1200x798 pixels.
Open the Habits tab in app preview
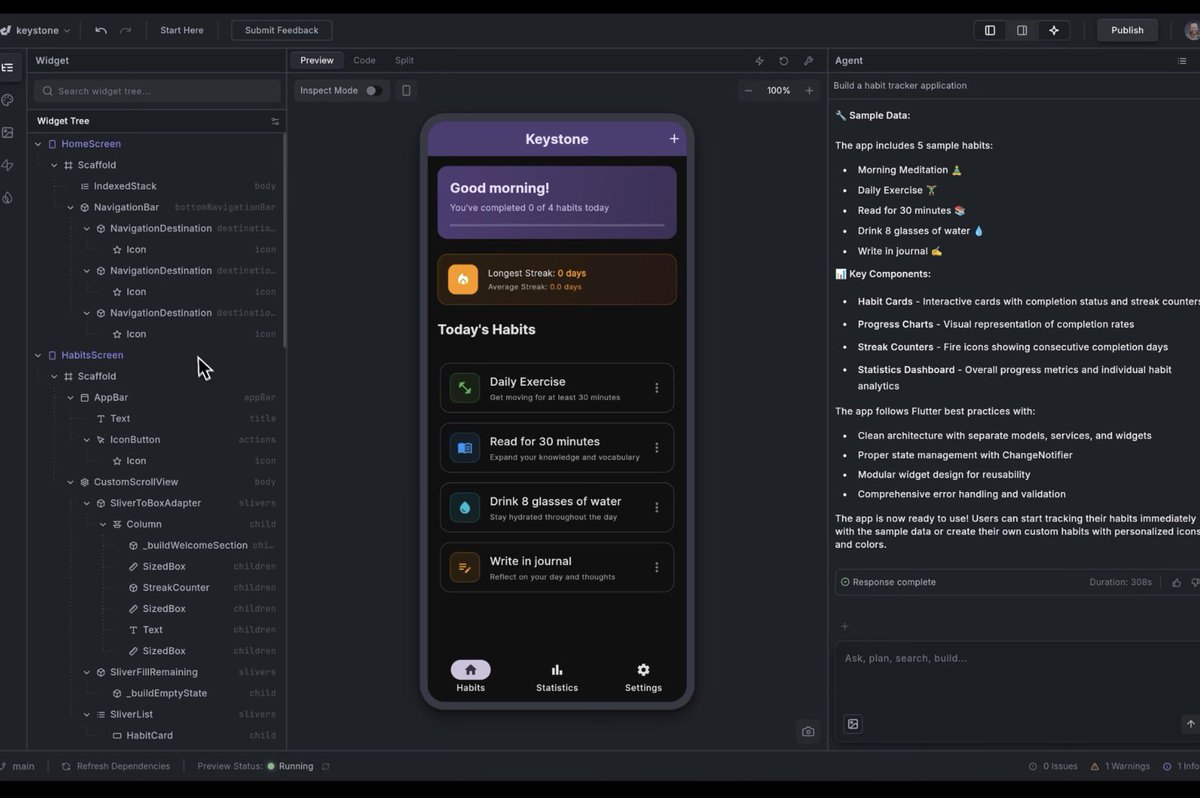click(x=471, y=677)
